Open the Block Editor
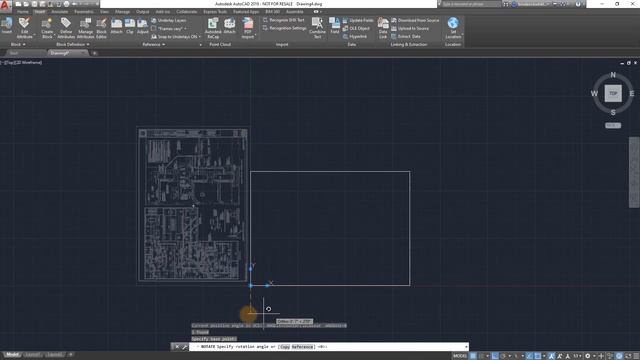The height and width of the screenshot is (360, 640). point(101,28)
